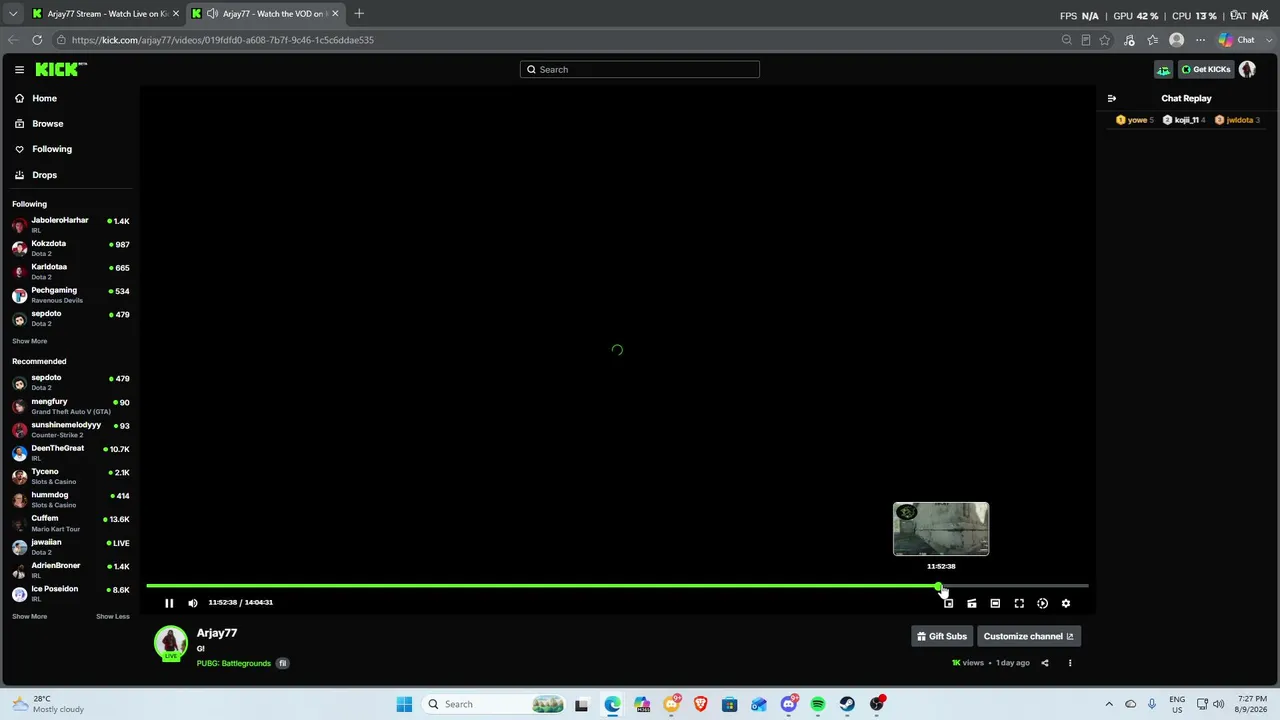Click the browser address bar URL
The height and width of the screenshot is (720, 1280).
click(x=223, y=40)
